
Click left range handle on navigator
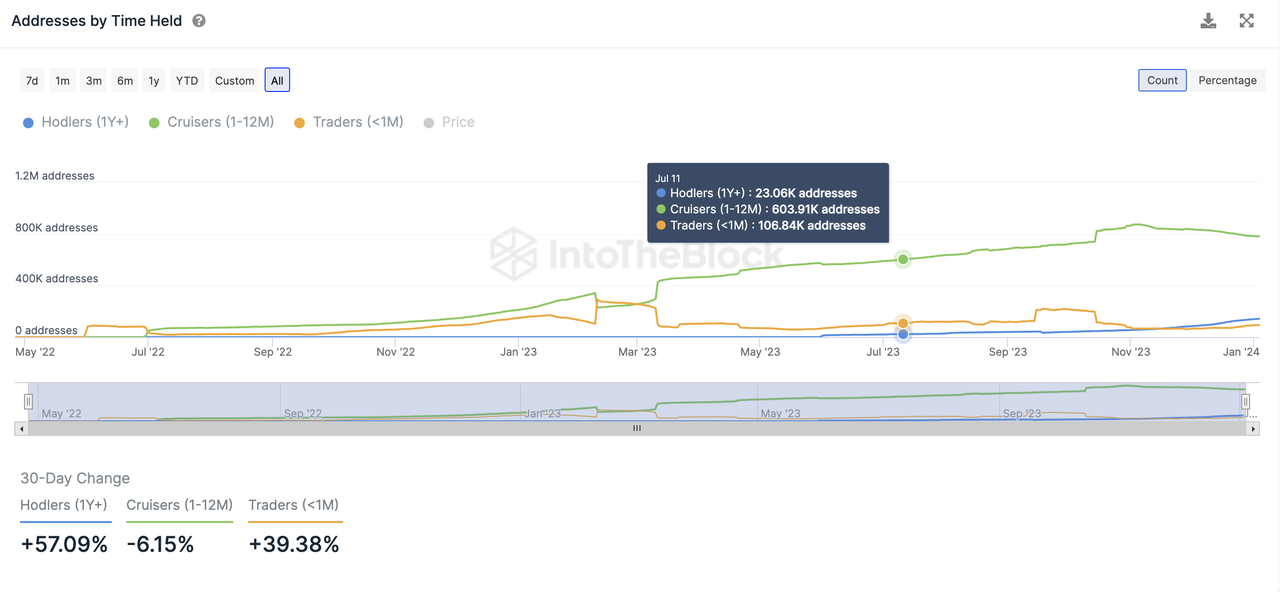[x=28, y=401]
